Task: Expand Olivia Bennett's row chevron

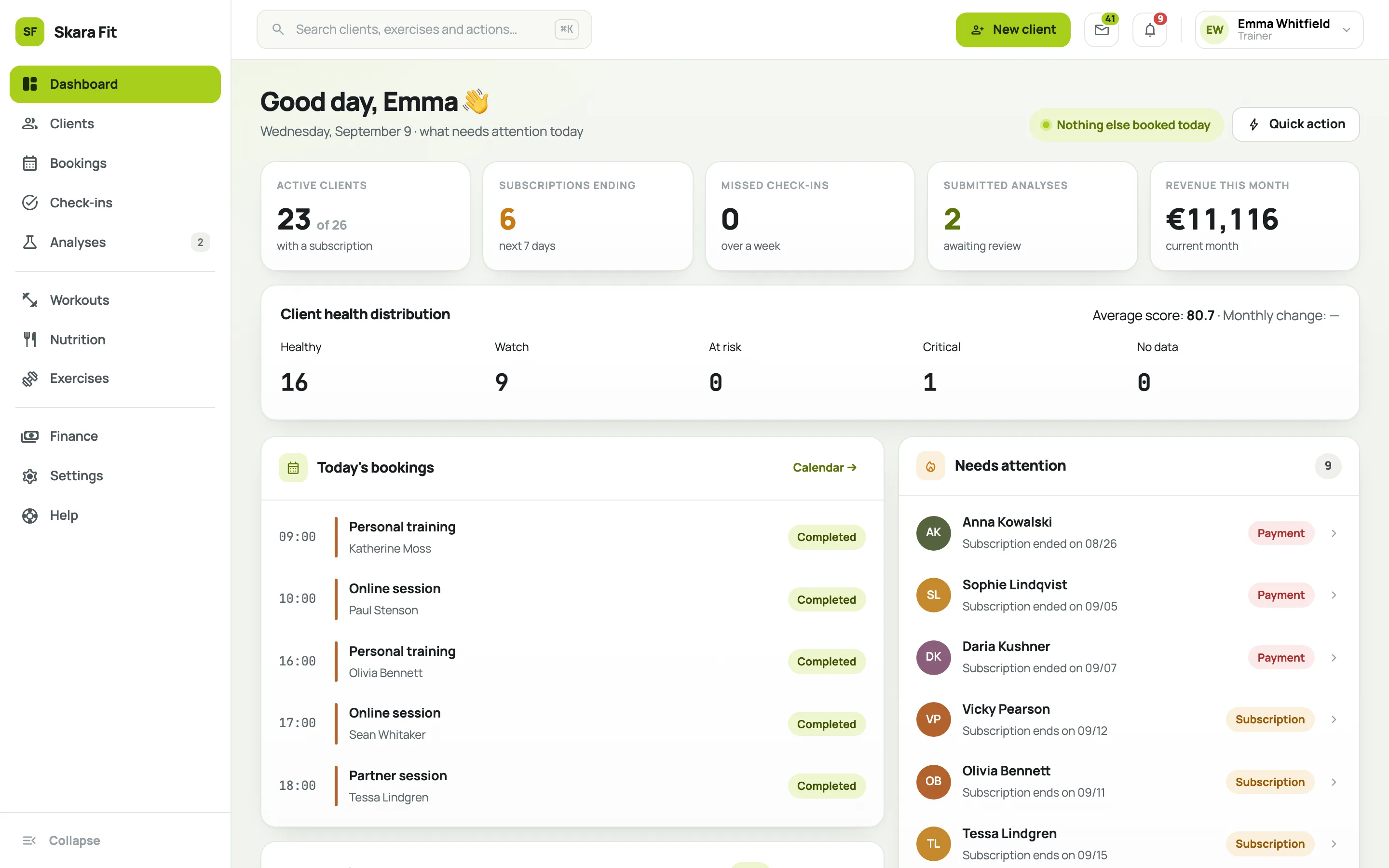Action: 1334,783
